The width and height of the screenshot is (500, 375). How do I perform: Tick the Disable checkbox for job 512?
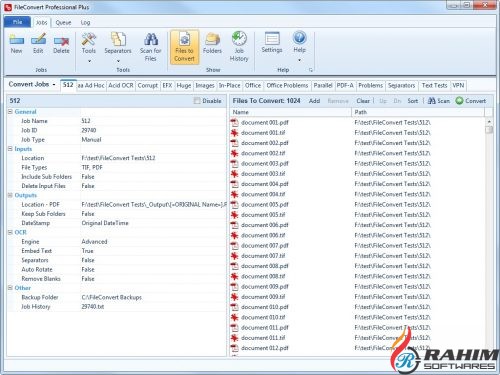(197, 101)
